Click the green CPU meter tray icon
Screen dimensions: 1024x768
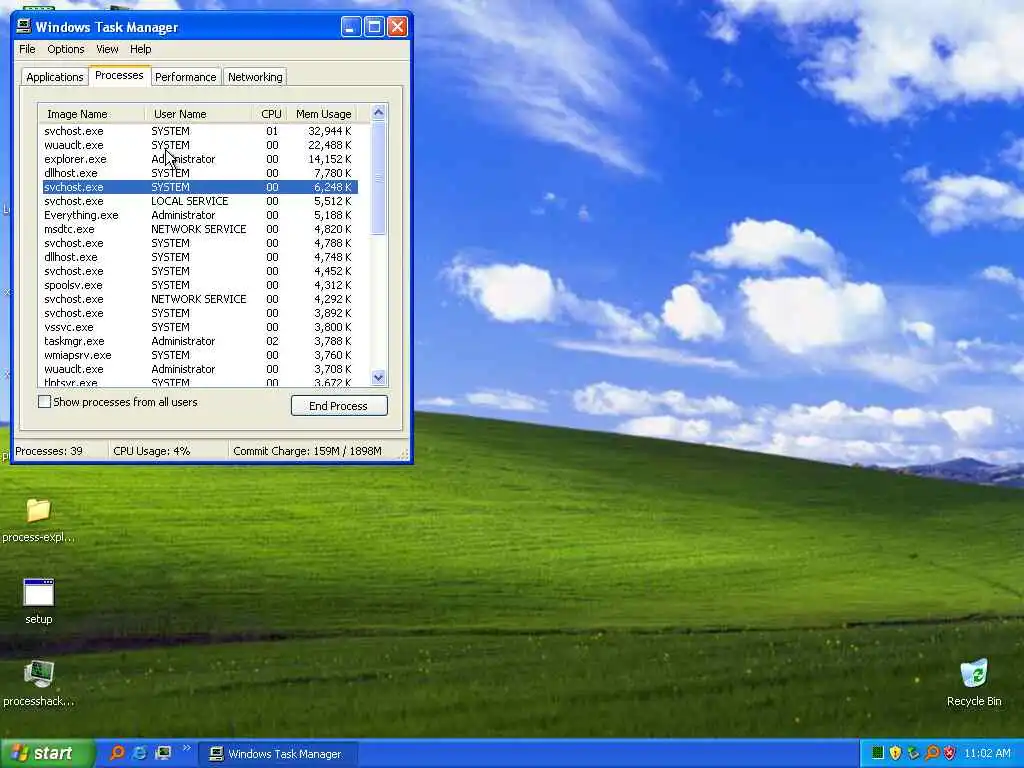[878, 753]
